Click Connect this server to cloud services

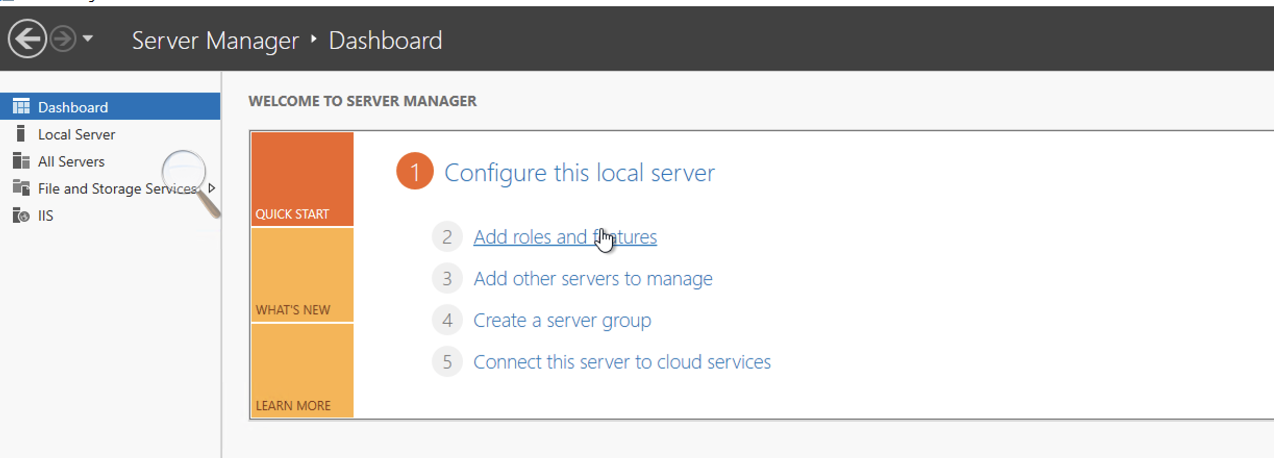(x=622, y=362)
